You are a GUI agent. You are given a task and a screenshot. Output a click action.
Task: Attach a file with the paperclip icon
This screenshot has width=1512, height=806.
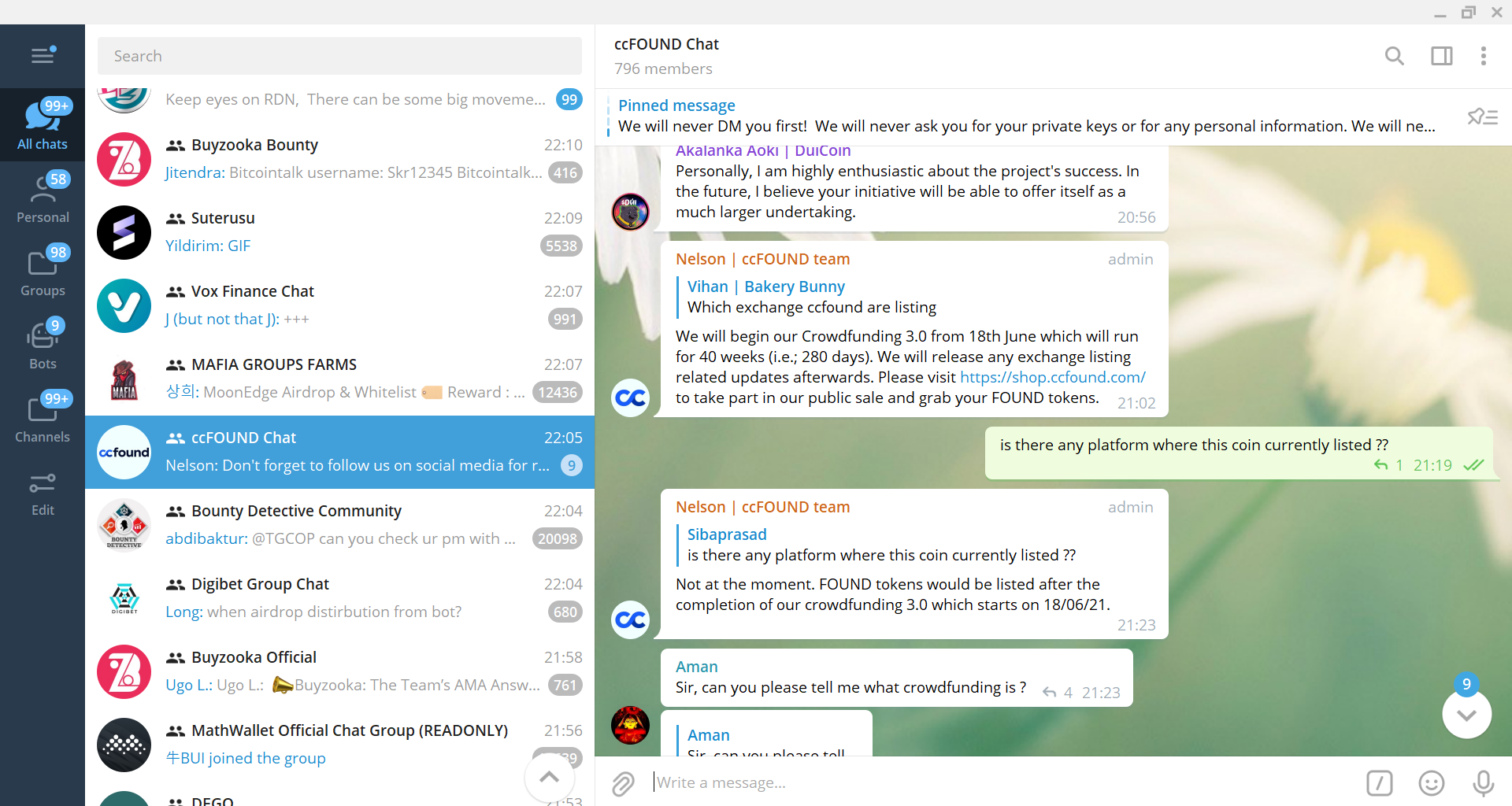623,783
